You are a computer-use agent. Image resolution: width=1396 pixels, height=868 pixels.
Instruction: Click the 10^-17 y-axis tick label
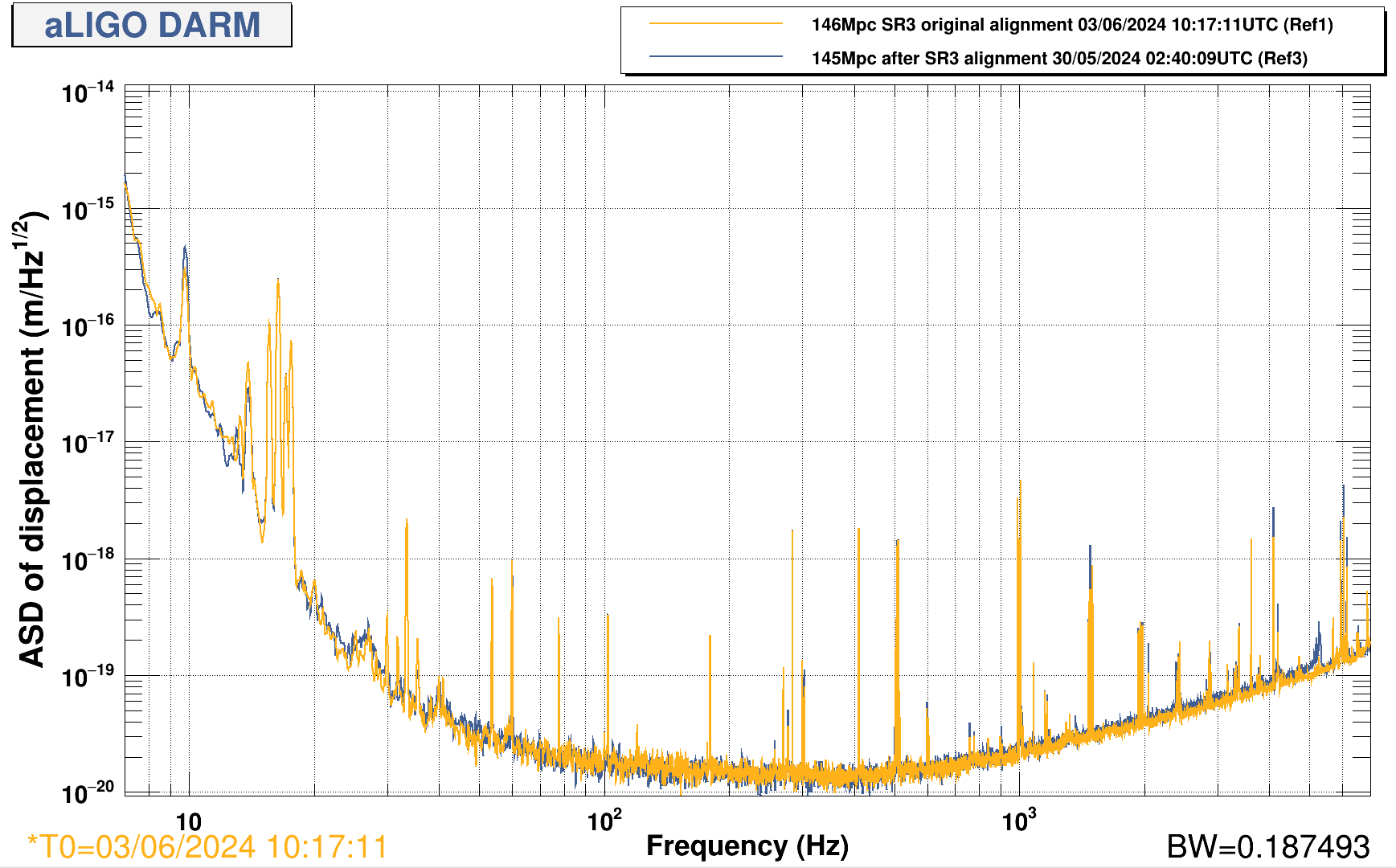point(88,443)
